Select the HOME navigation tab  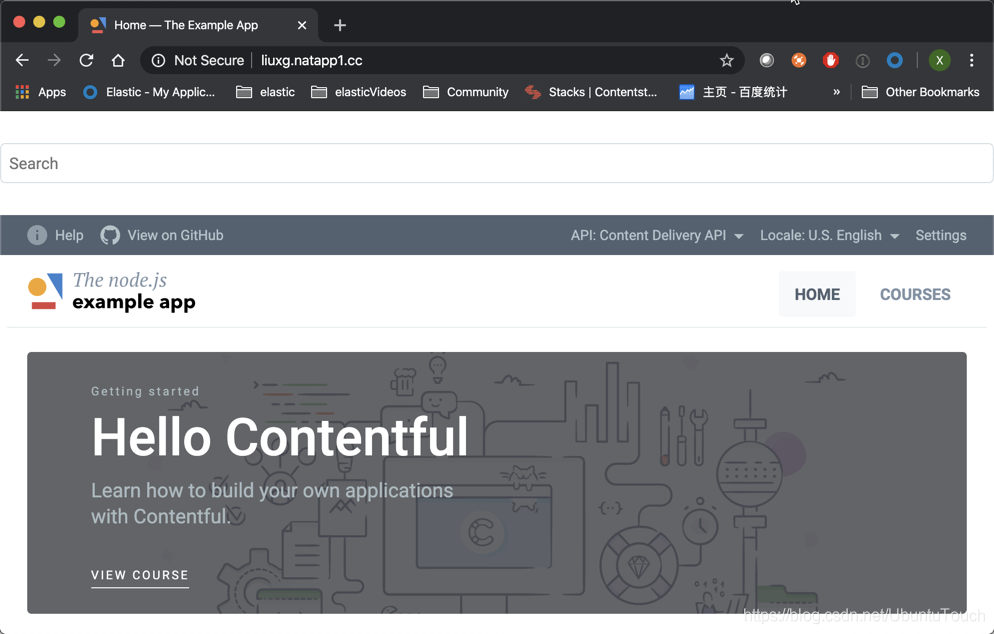tap(817, 294)
